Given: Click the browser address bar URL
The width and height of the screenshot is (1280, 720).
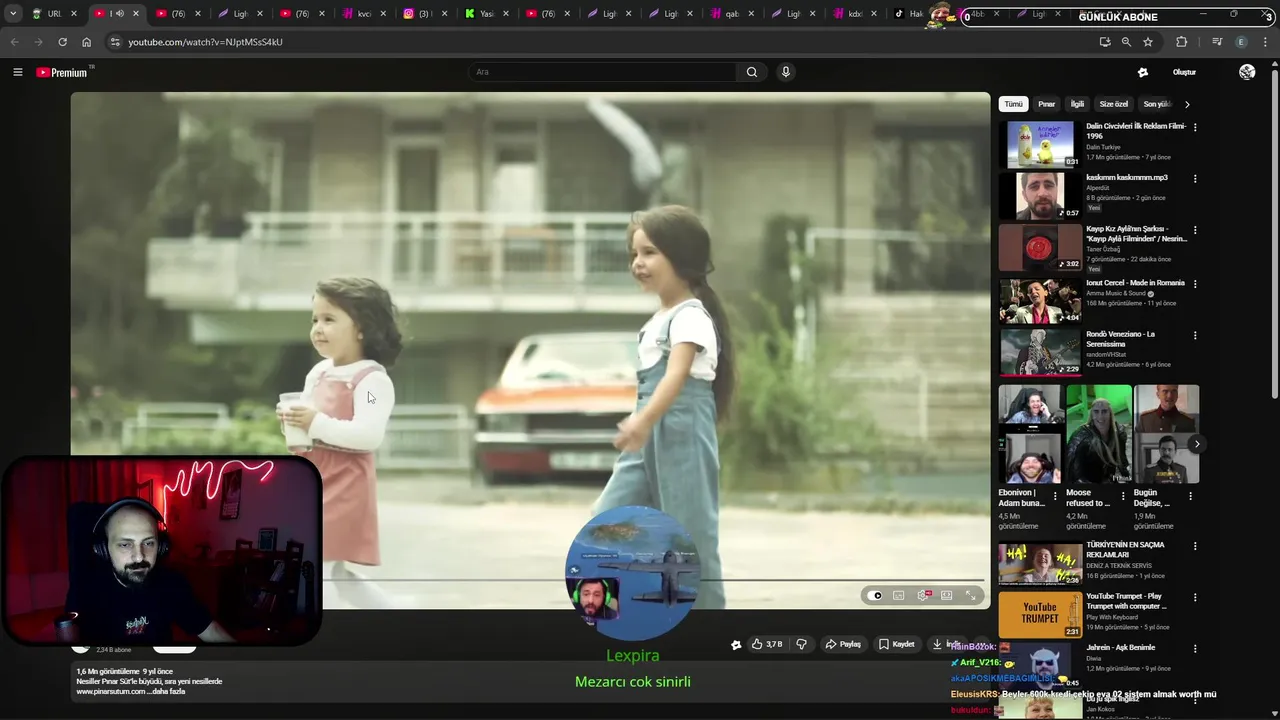Looking at the screenshot, I should (x=205, y=42).
